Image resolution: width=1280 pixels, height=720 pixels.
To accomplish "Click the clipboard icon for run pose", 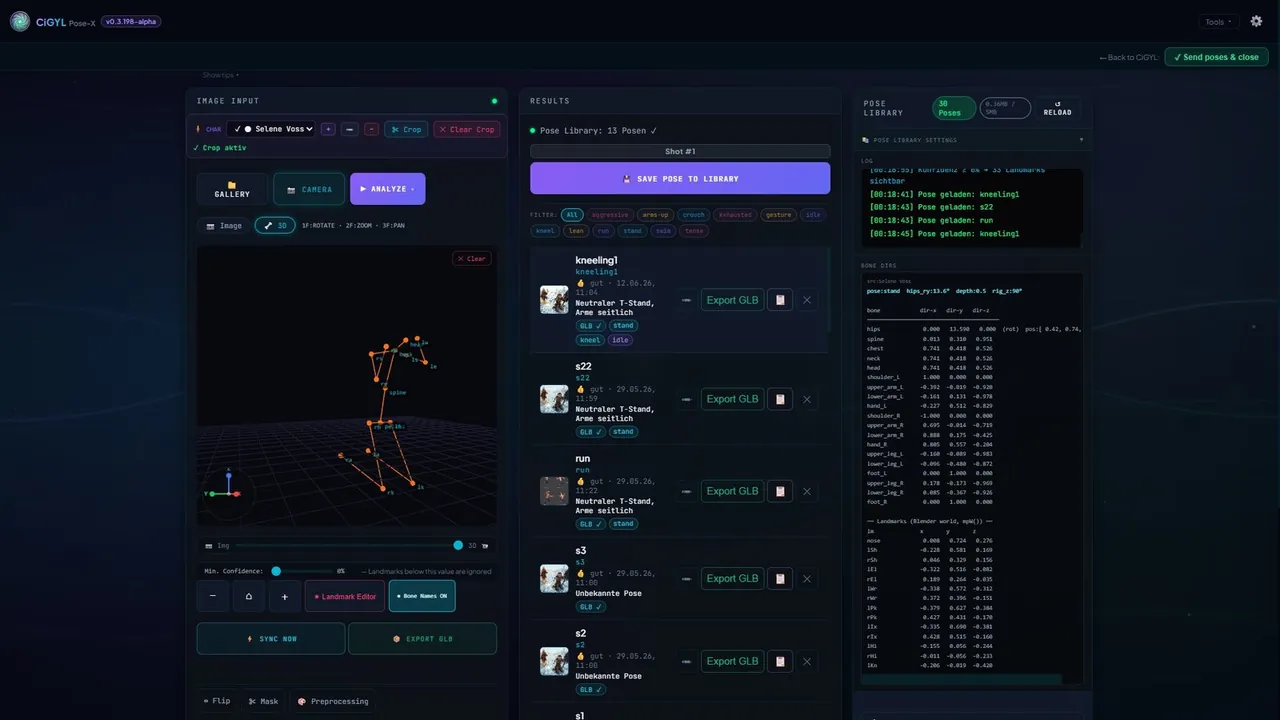I will [780, 491].
